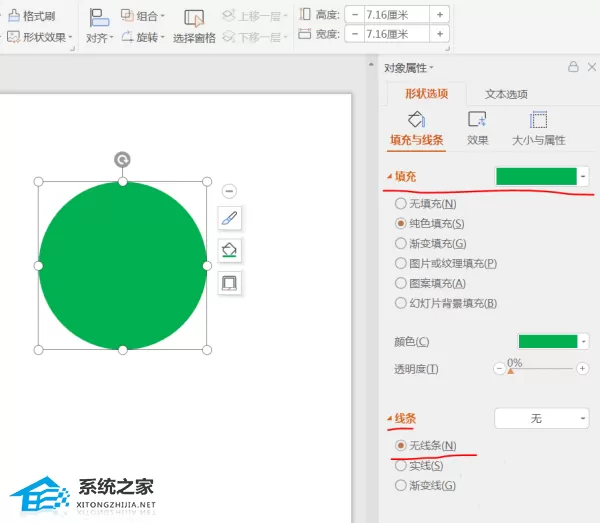Select the Shape Options (形状选项) tab
The width and height of the screenshot is (600, 523).
coord(426,94)
